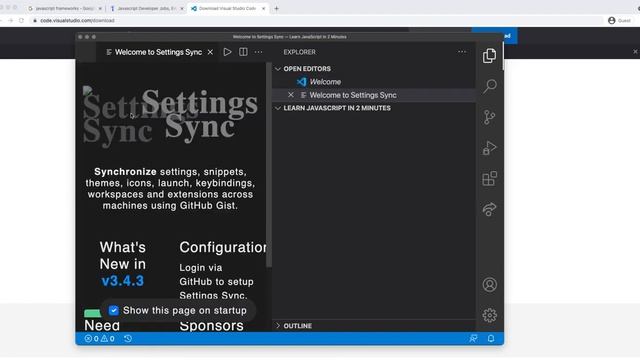Click the Run play icon in editor toolbar
The width and height of the screenshot is (640, 360).
point(227,52)
